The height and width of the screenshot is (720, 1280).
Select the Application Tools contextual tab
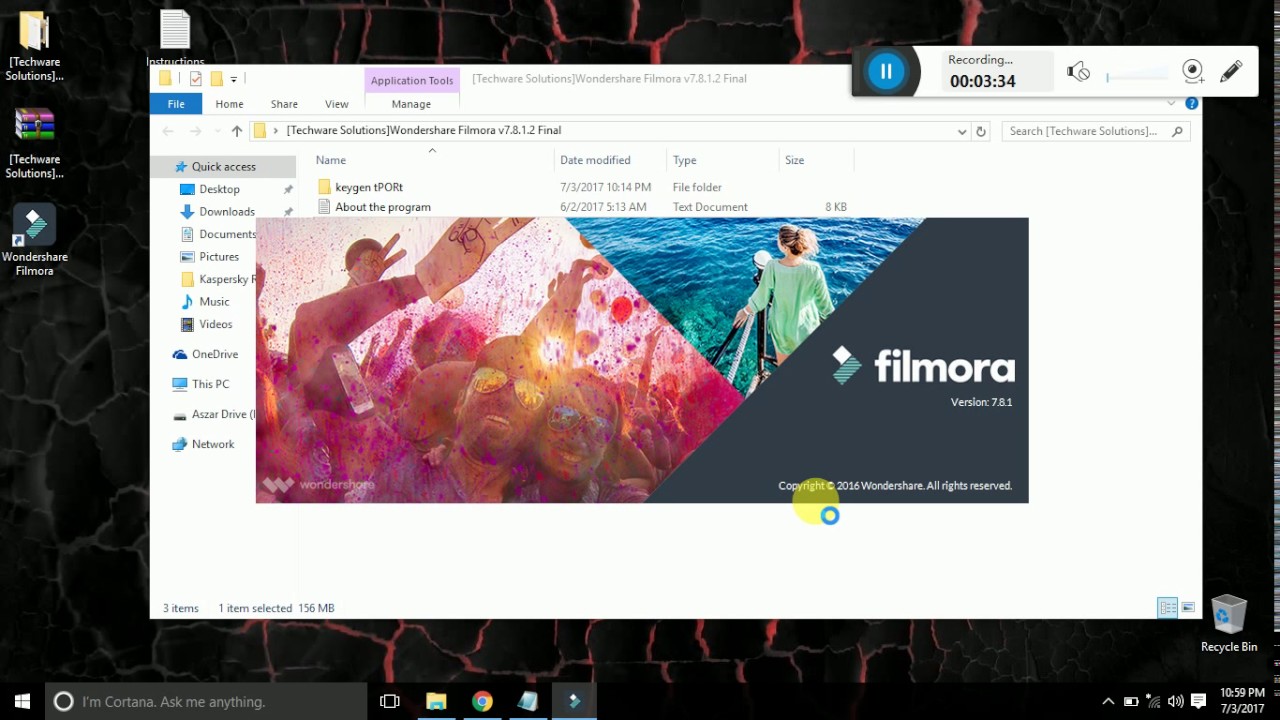tap(411, 80)
